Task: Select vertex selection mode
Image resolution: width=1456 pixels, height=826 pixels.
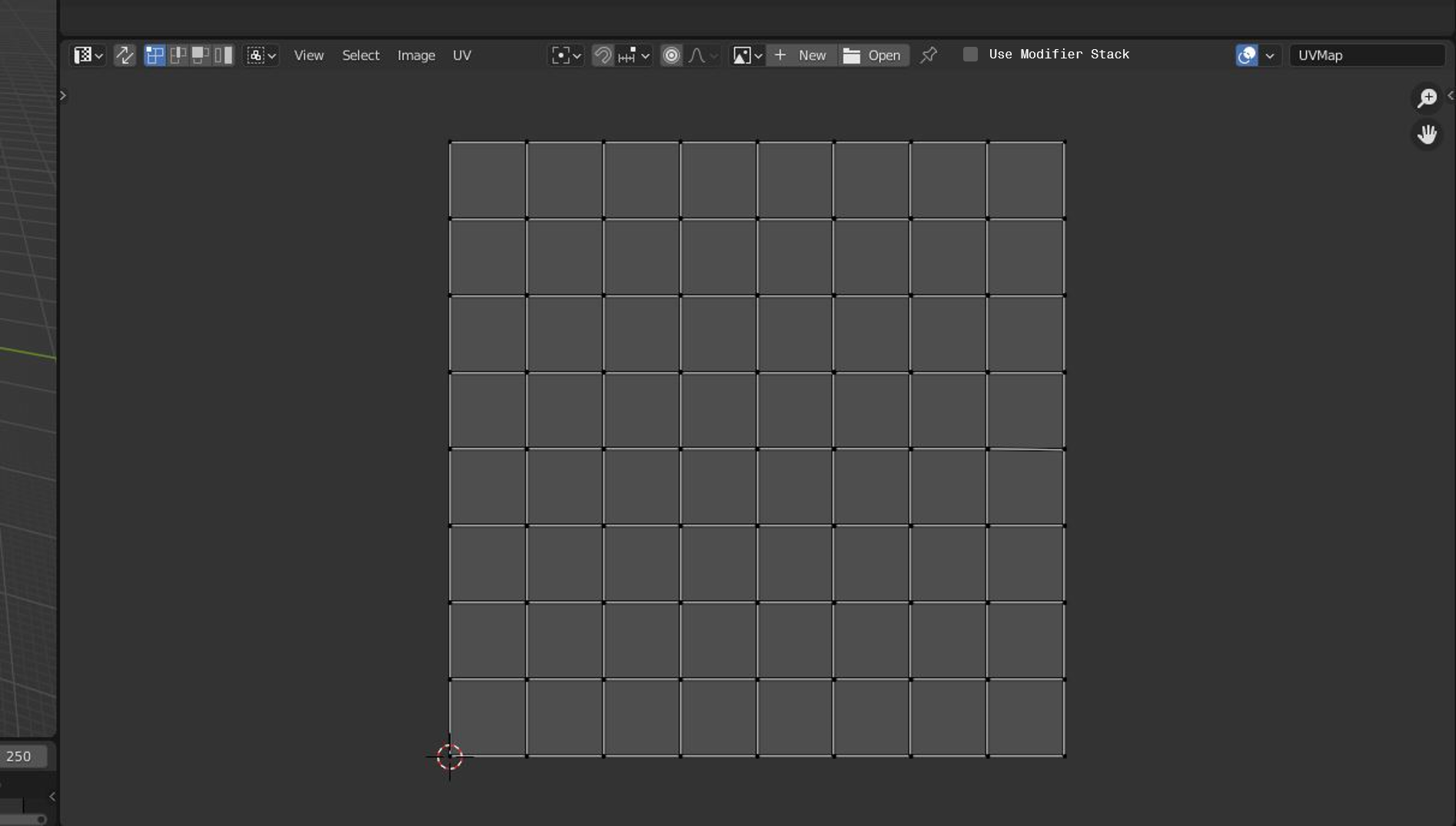Action: 155,55
